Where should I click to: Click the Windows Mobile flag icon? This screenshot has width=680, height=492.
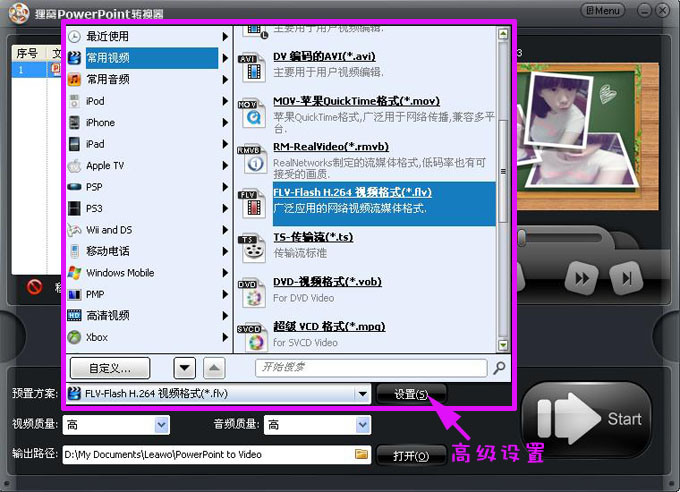point(75,273)
